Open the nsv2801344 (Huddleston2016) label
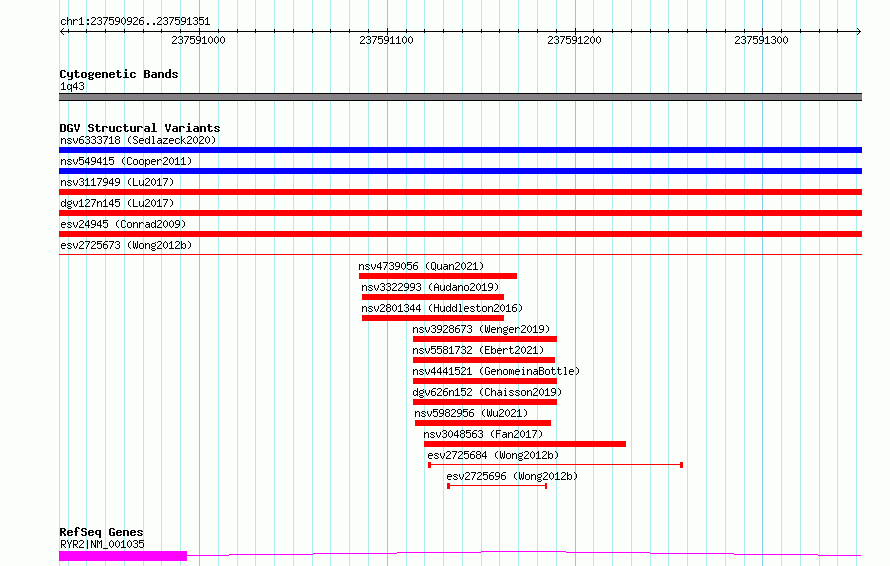890x566 pixels. tap(442, 308)
